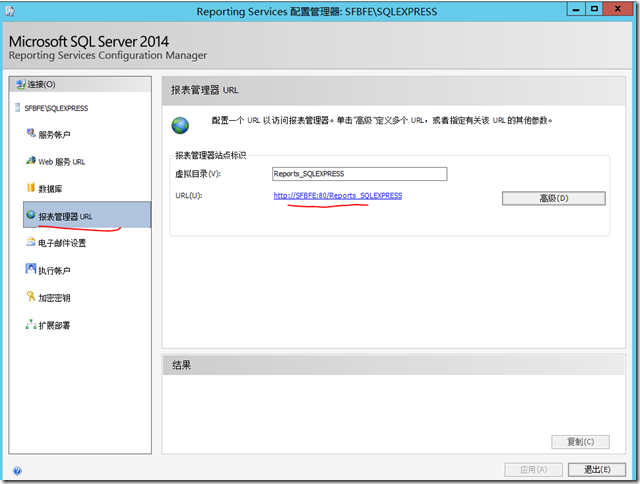Screen dimensions: 640x484
Task: Click the URL(U): label
Action: (x=189, y=195)
